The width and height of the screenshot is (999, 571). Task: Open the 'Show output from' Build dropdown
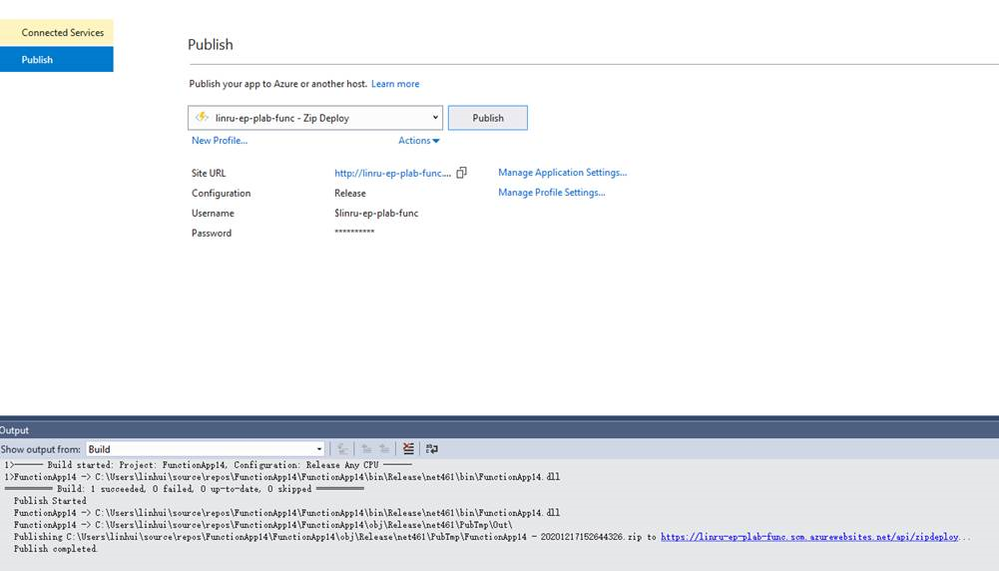(x=205, y=449)
